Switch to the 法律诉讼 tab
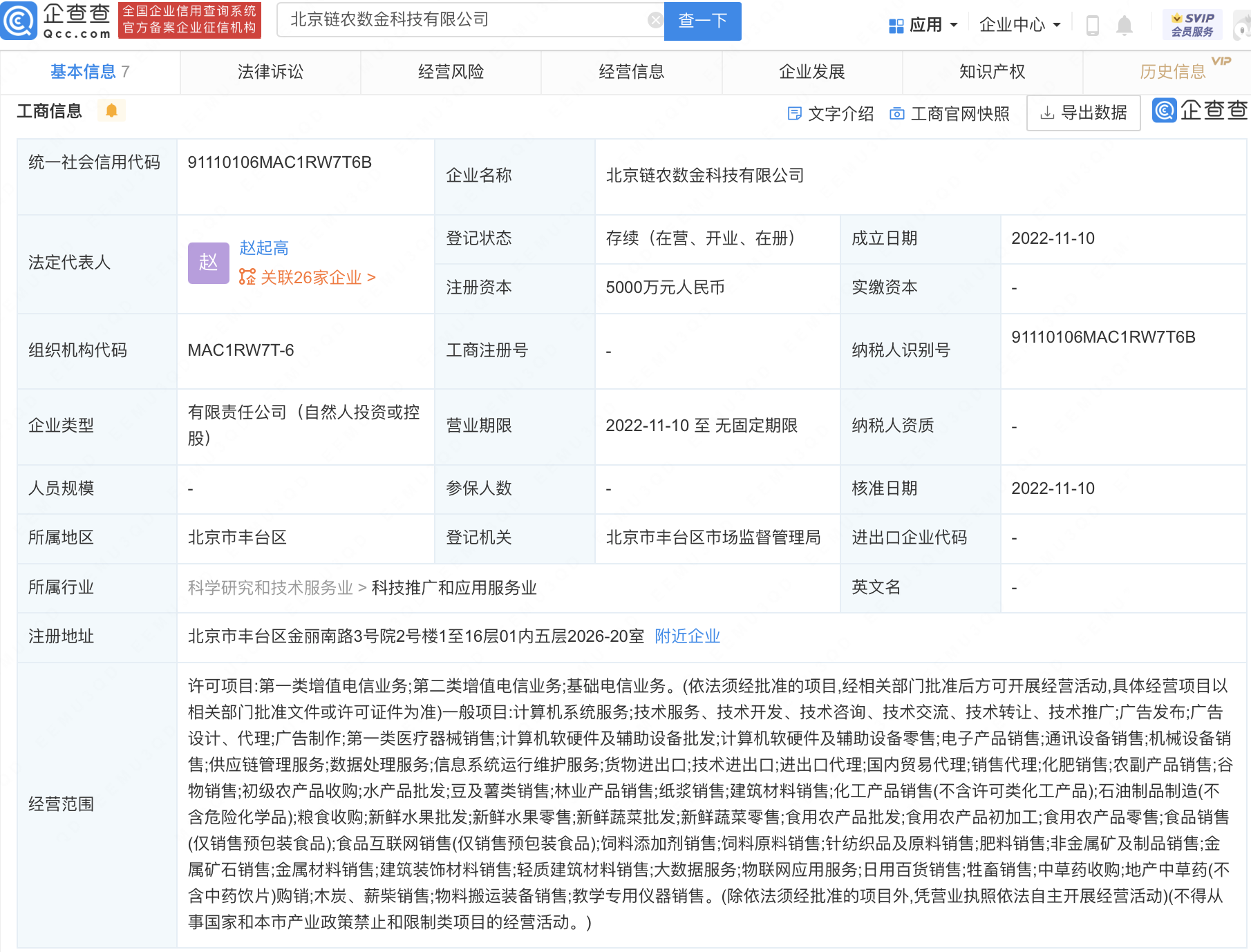1251x952 pixels. (270, 72)
